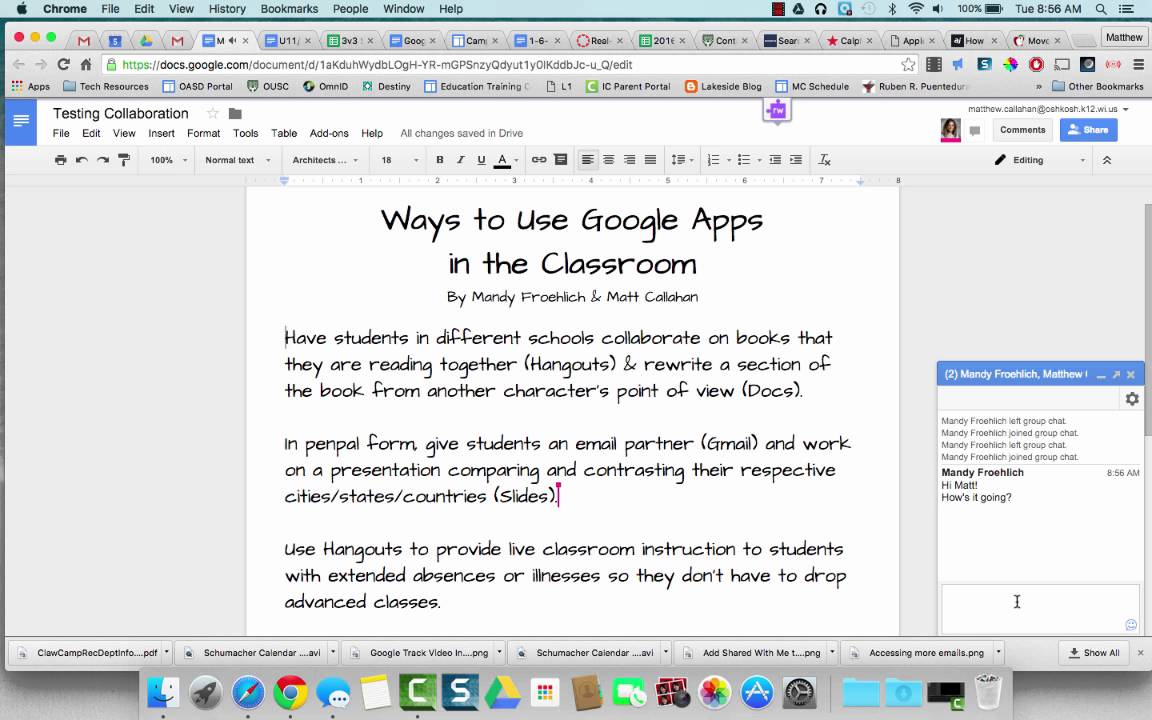The height and width of the screenshot is (720, 1152).
Task: Open the text color picker
Action: pyautogui.click(x=505, y=160)
